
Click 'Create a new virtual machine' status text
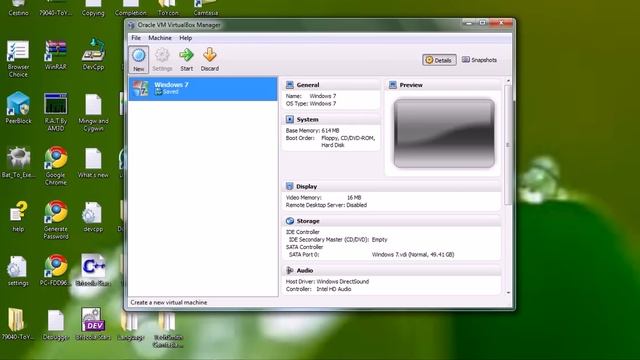point(169,302)
